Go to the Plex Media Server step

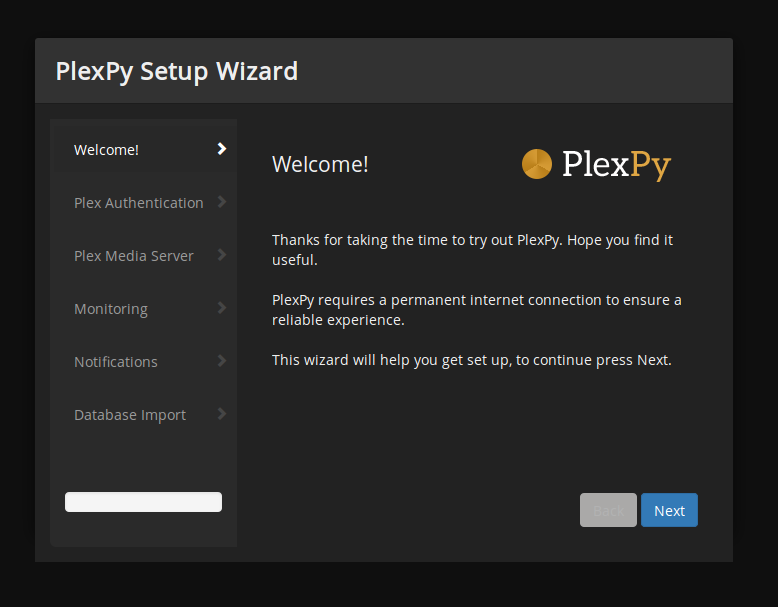(143, 256)
